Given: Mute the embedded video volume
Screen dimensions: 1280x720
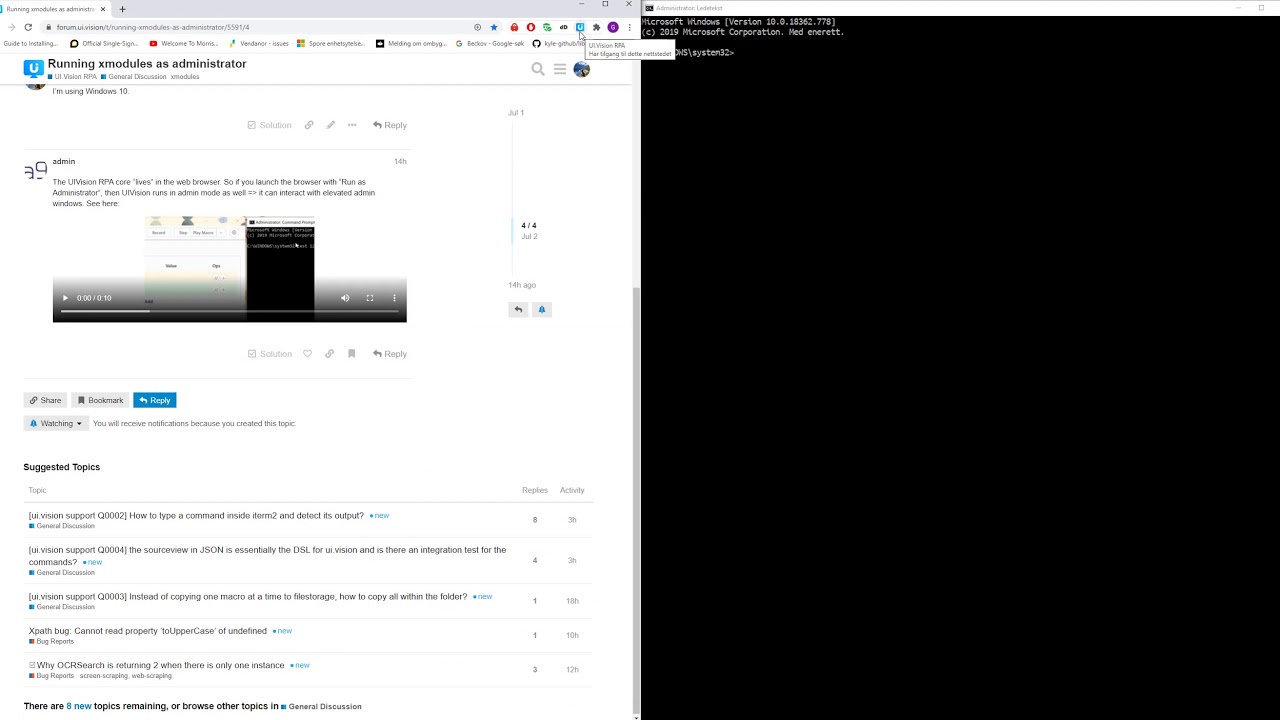Looking at the screenshot, I should tap(345, 298).
